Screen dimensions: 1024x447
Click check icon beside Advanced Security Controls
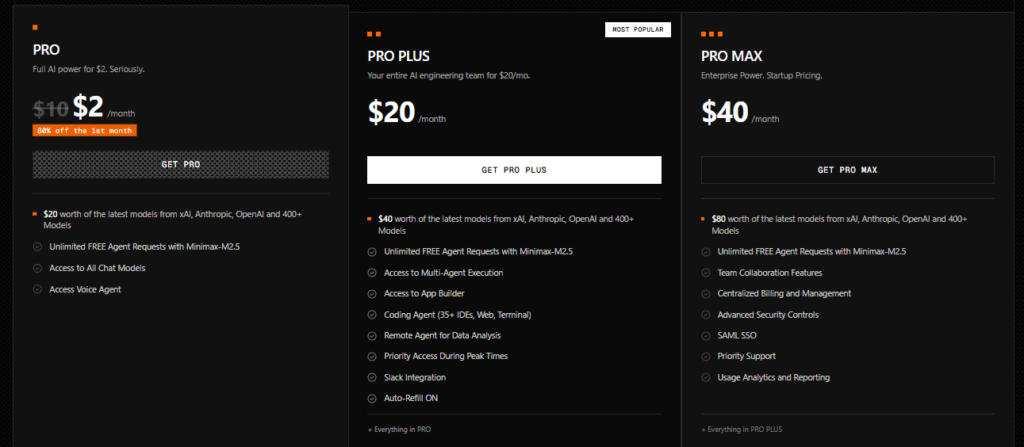(x=706, y=314)
